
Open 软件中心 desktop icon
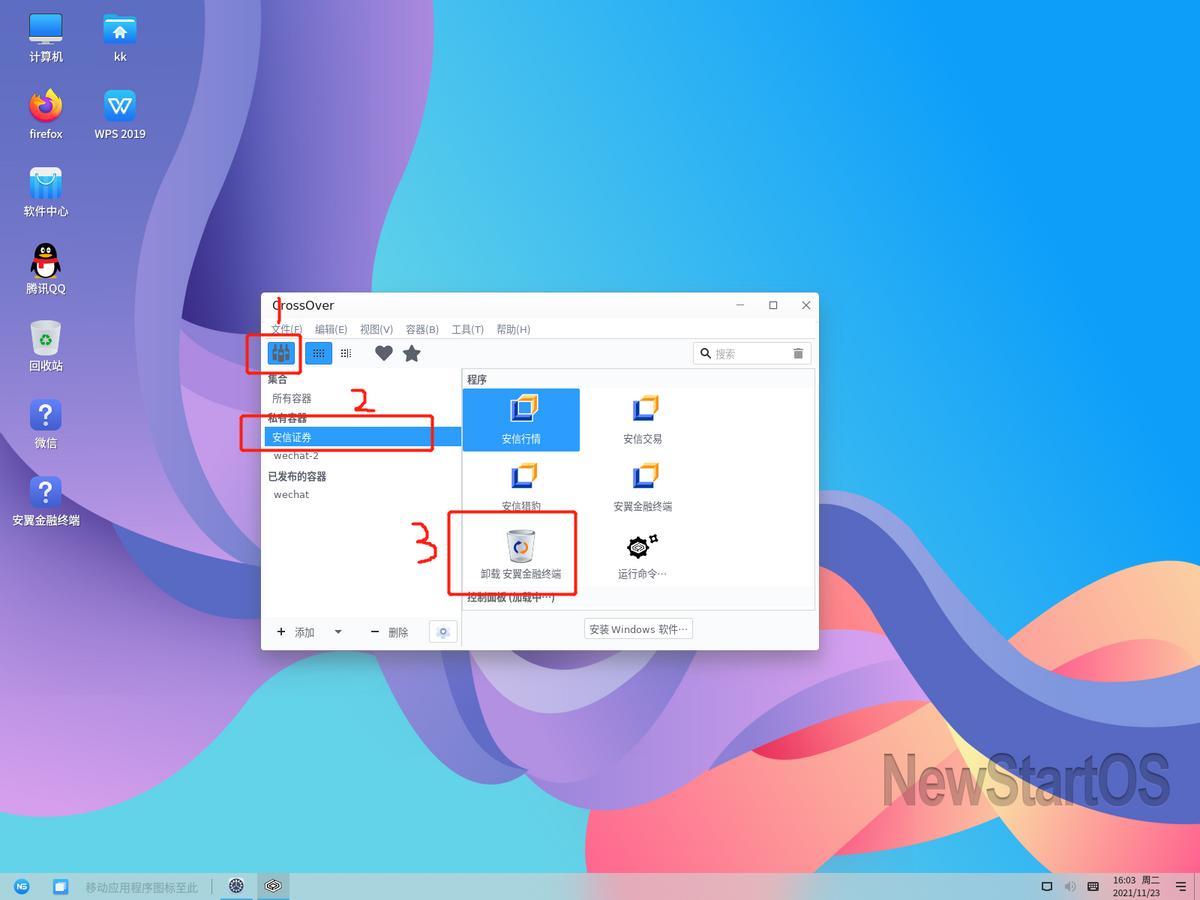46,192
